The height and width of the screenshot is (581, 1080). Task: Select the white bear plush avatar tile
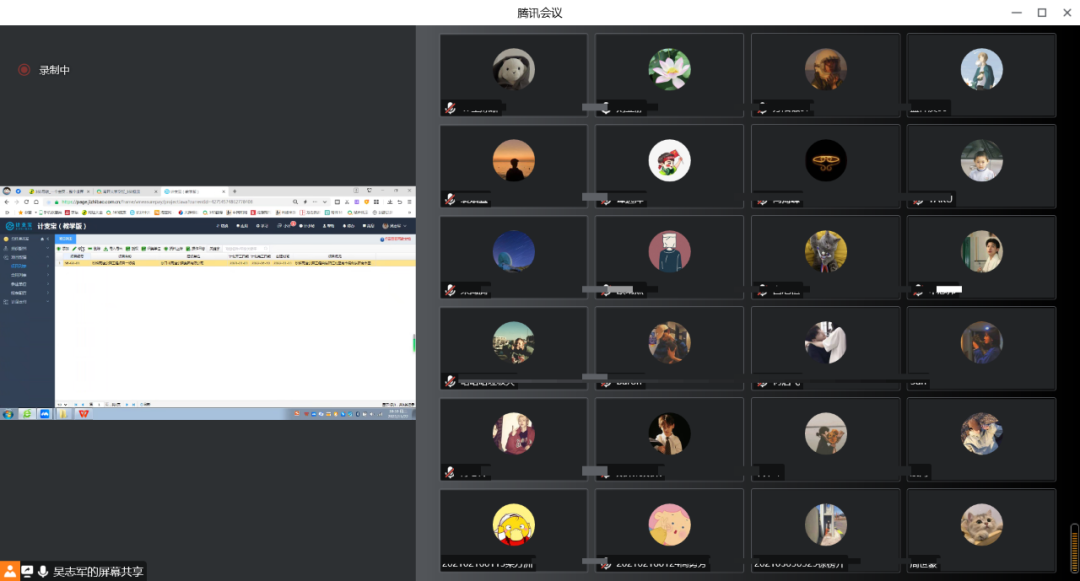point(514,75)
